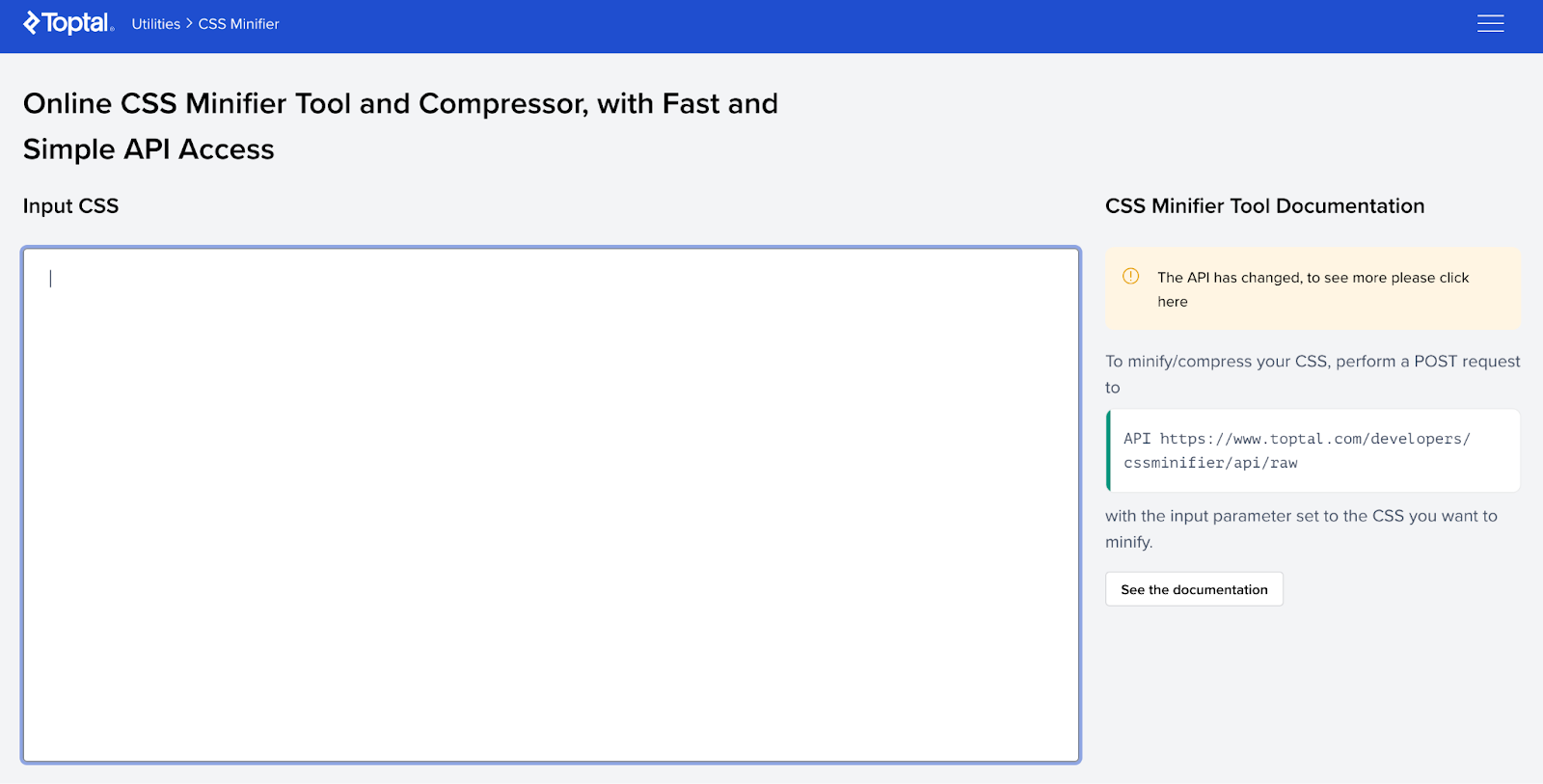This screenshot has width=1543, height=784.
Task: Click the yellow API changed notice banner
Action: coord(1312,287)
